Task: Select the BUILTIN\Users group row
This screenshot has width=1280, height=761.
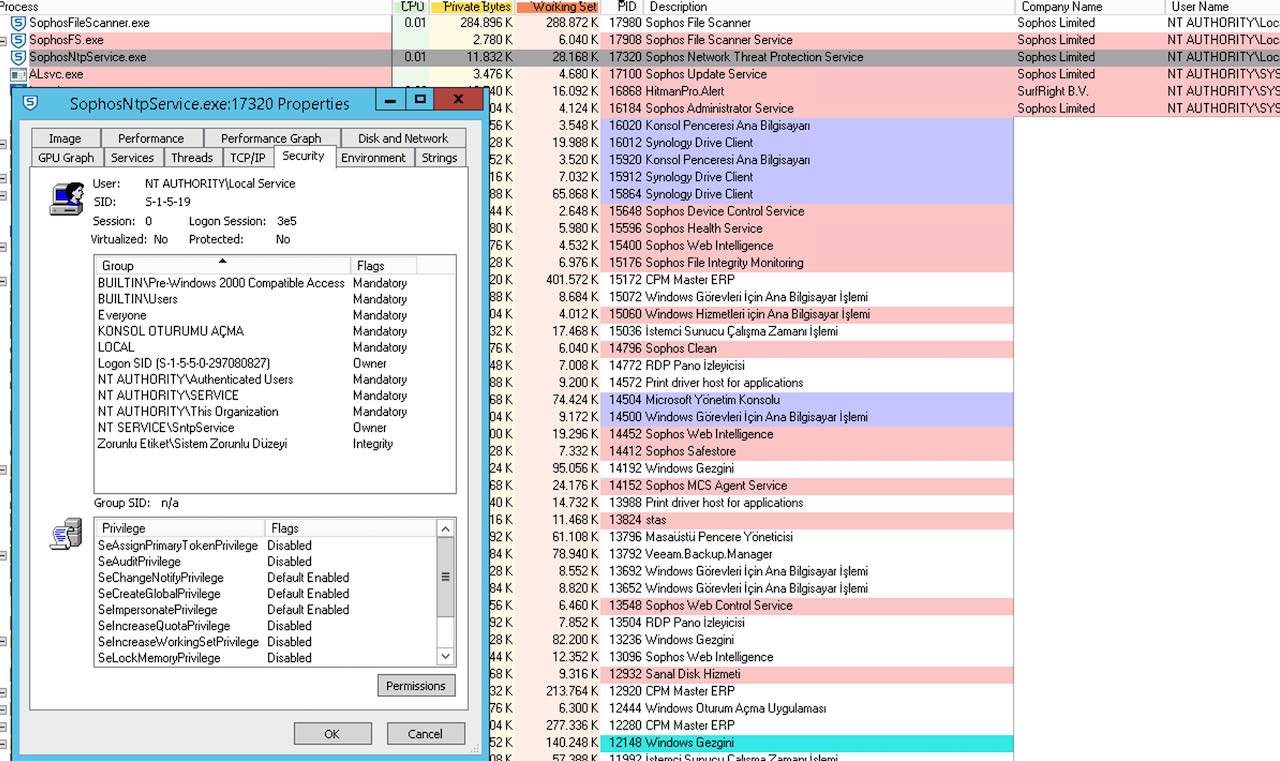Action: pos(275,299)
